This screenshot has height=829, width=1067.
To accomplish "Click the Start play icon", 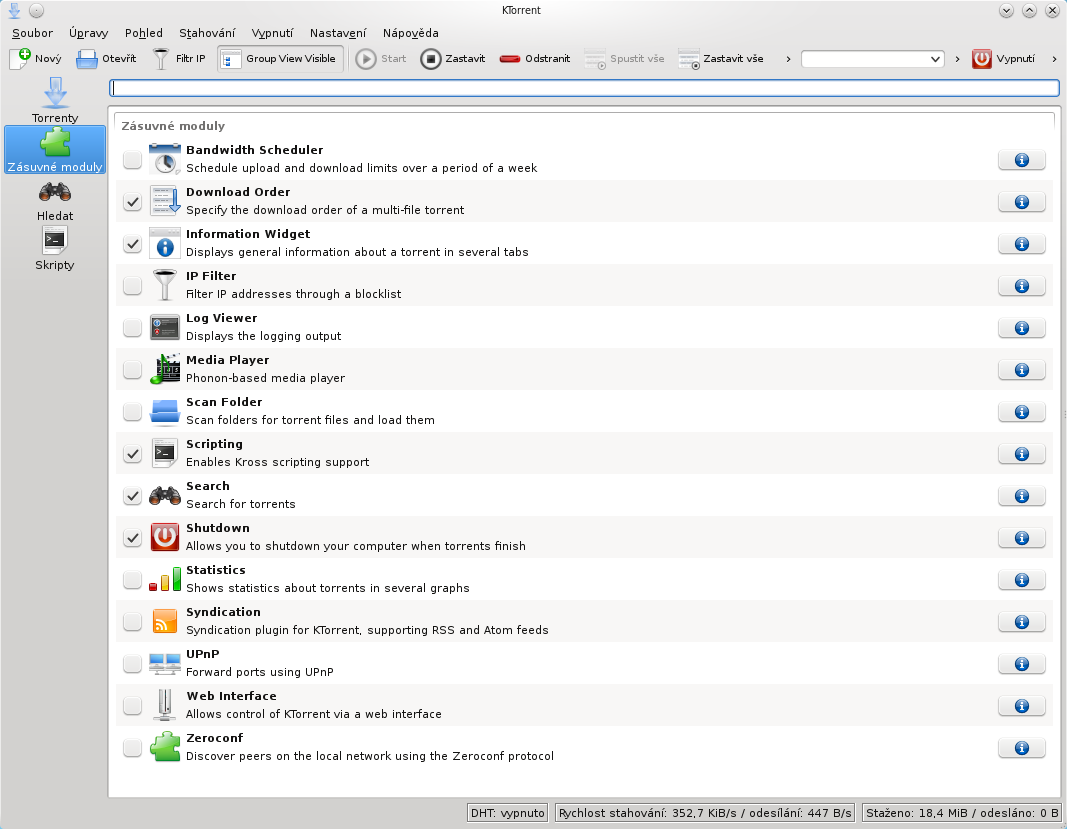I will pos(366,59).
